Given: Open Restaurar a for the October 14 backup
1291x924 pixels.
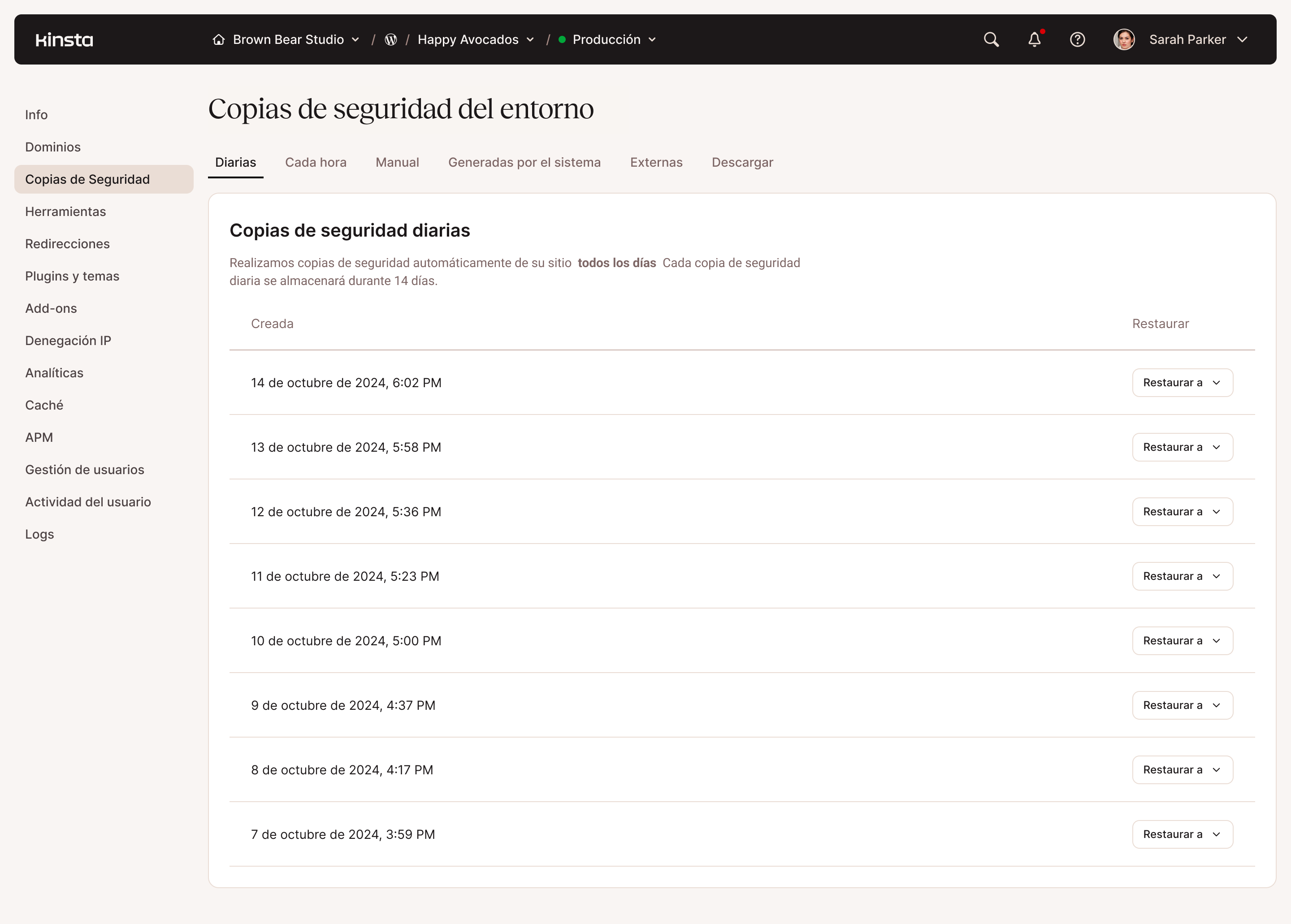Looking at the screenshot, I should coord(1182,382).
